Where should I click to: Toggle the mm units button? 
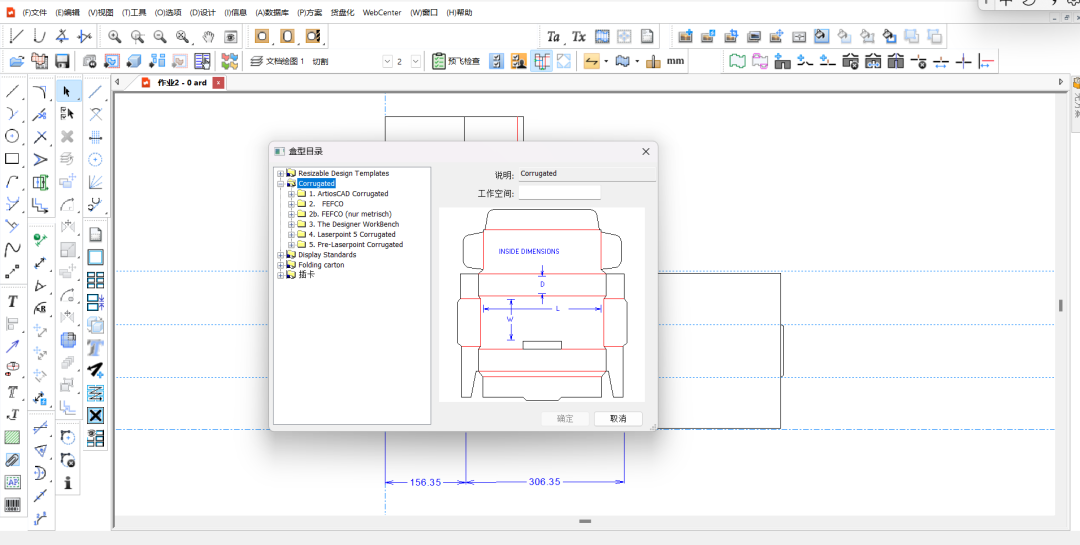pos(676,62)
